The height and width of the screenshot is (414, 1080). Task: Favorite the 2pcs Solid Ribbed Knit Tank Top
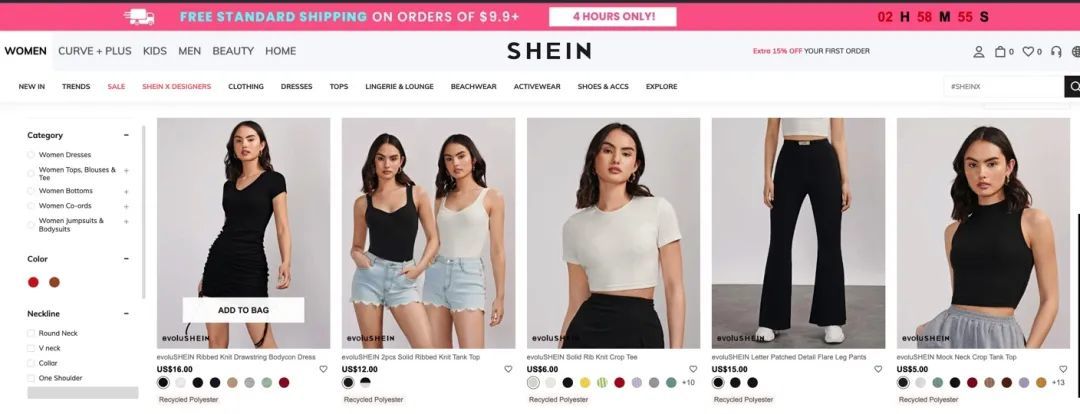[x=508, y=369]
